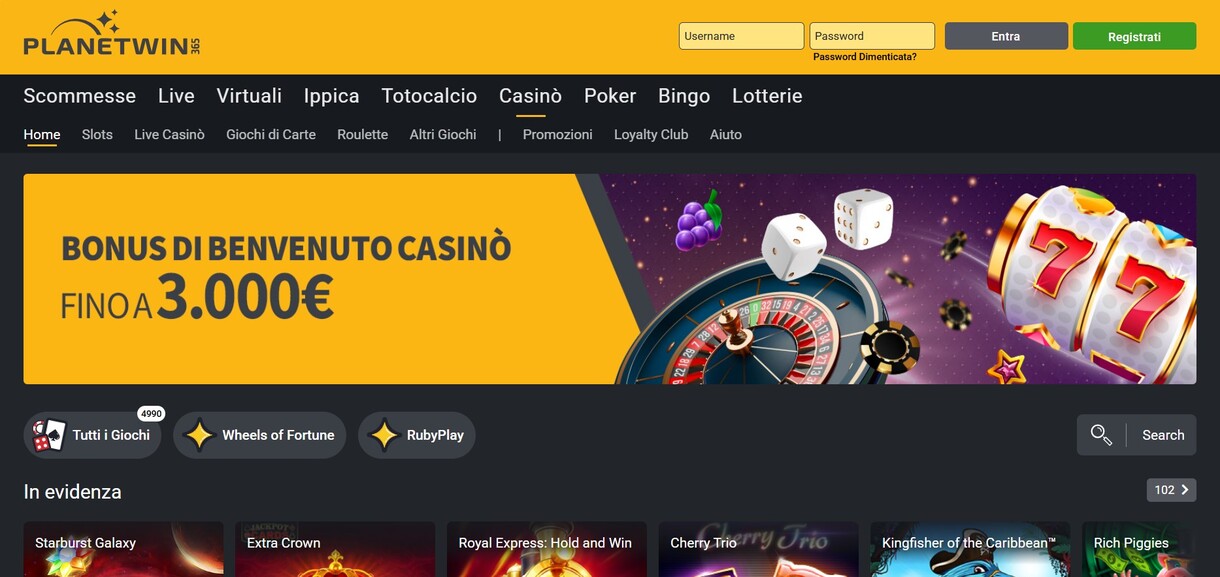Open the Live Casinò tab
Screen dimensions: 1220x577
point(170,134)
